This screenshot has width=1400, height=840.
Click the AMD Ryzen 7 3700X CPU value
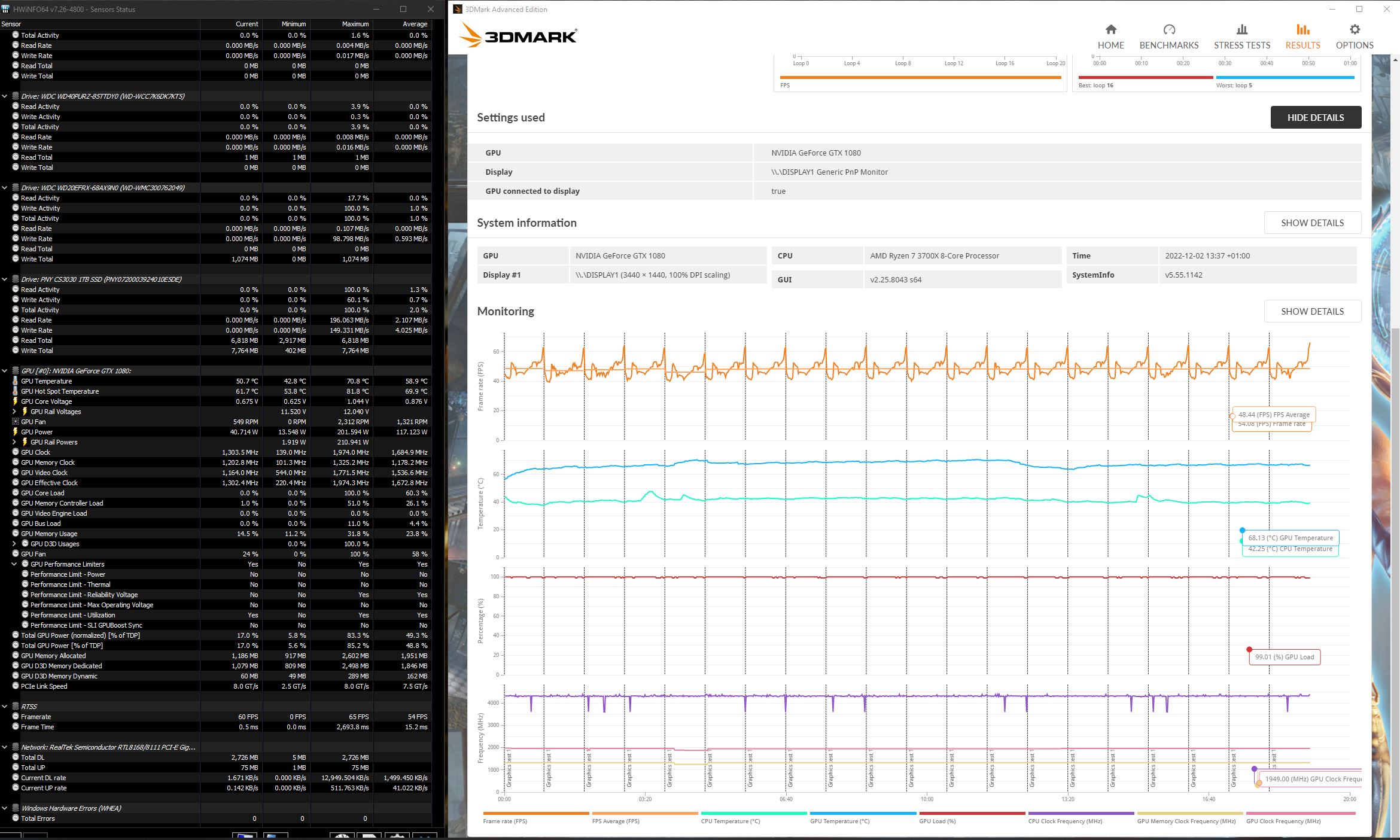click(x=935, y=255)
